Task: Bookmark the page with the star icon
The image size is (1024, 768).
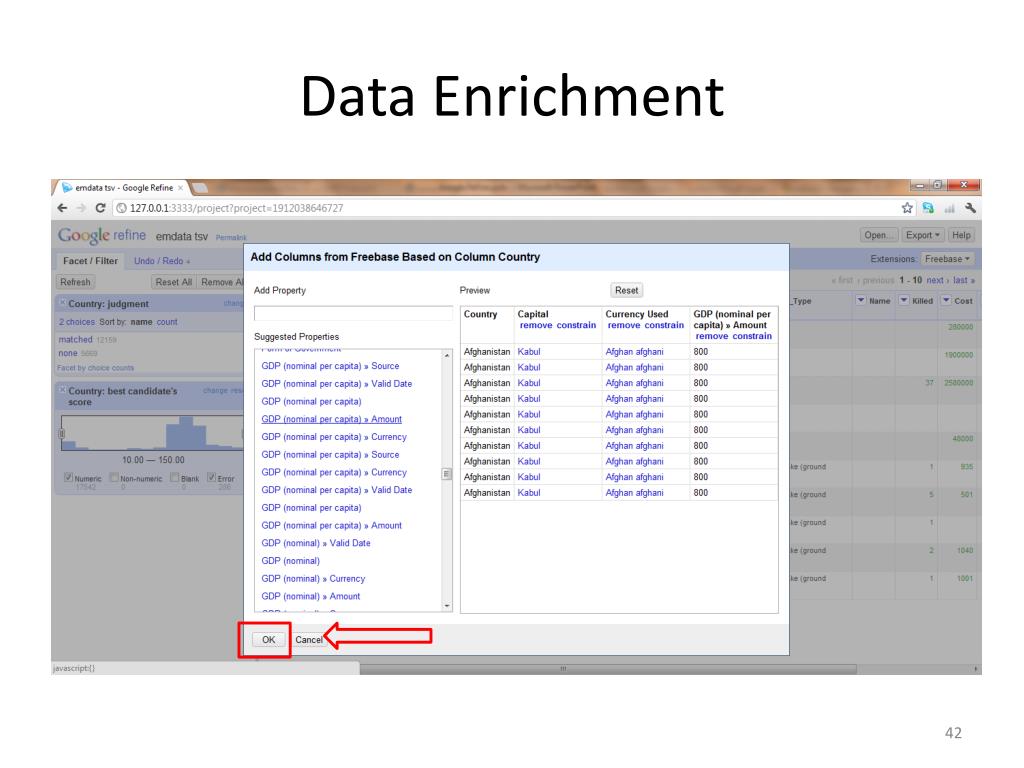Action: [907, 208]
